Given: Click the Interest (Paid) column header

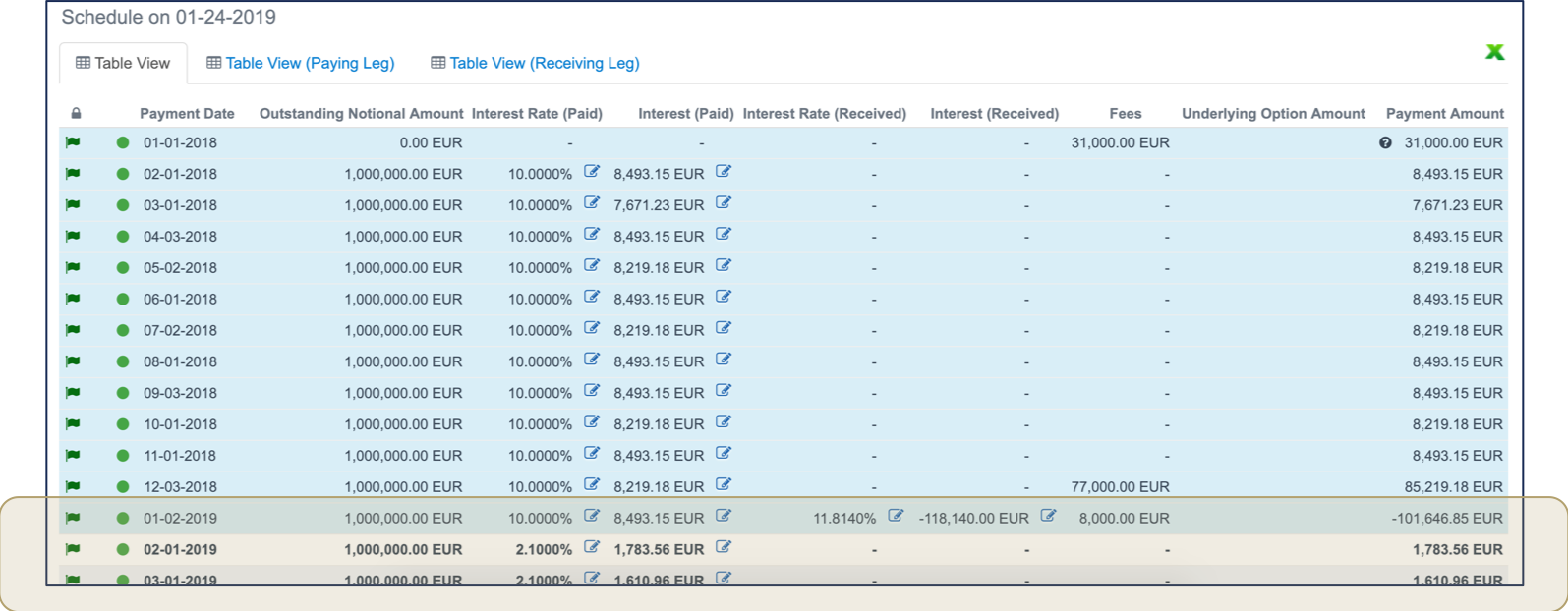Looking at the screenshot, I should click(686, 114).
